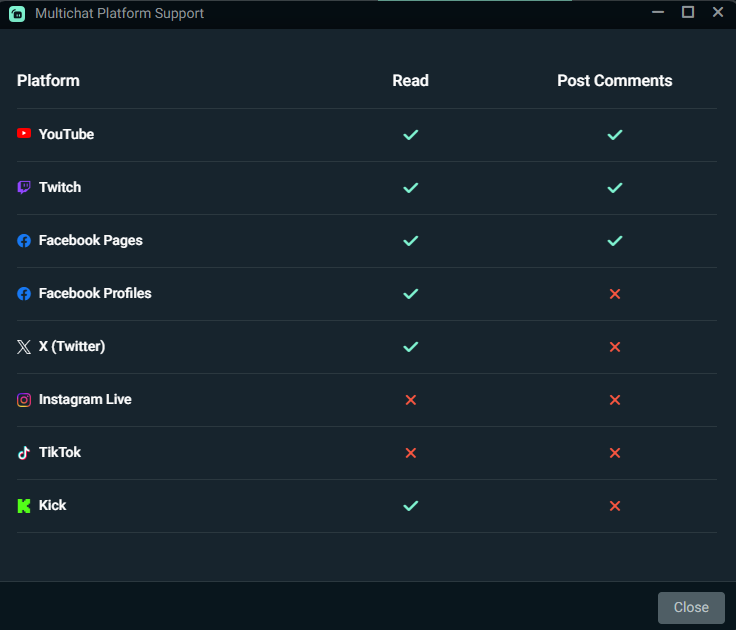Click Facebook Pages' Read checkmark
The image size is (736, 630).
411,241
